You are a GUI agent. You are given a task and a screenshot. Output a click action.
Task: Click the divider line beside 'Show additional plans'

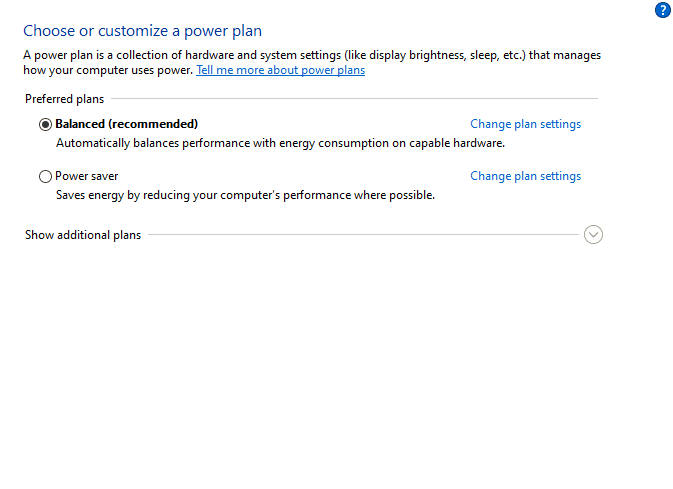point(363,235)
